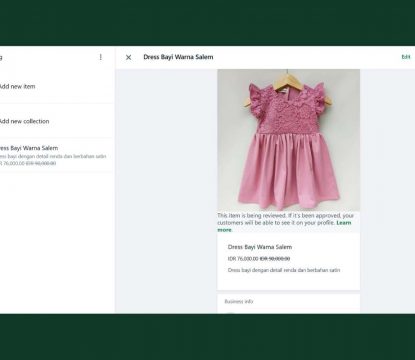
Task: Click the satin dress description in details card
Action: pyautogui.click(x=284, y=270)
